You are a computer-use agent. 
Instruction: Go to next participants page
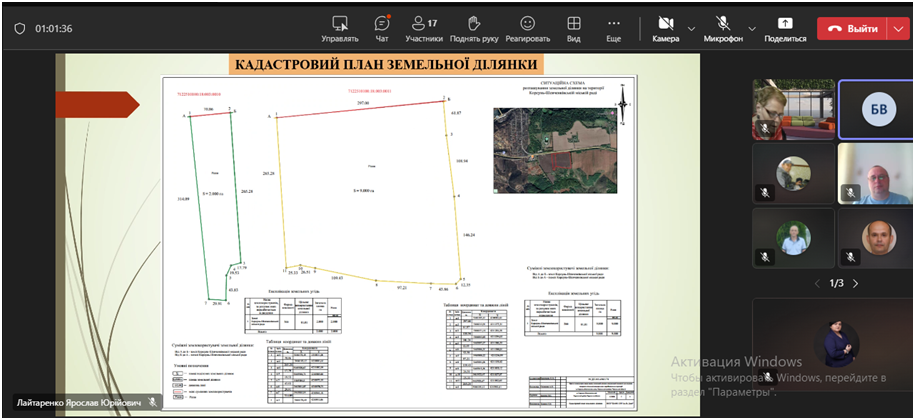coord(855,283)
